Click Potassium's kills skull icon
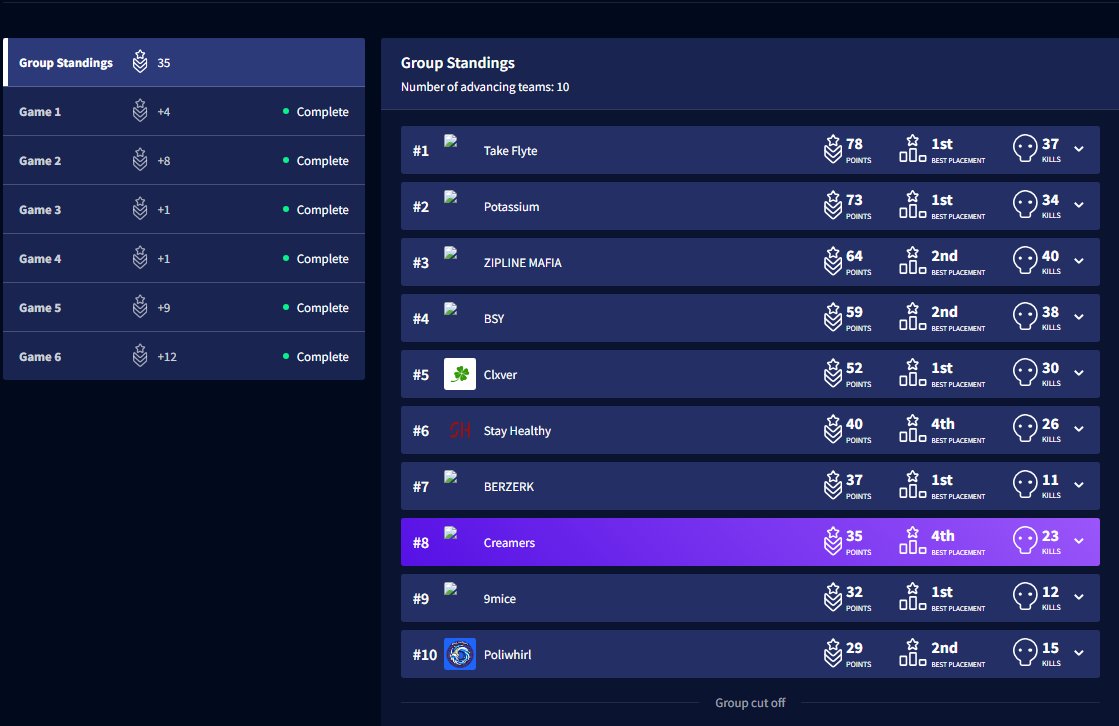Viewport: 1119px width, 726px height. click(1025, 205)
